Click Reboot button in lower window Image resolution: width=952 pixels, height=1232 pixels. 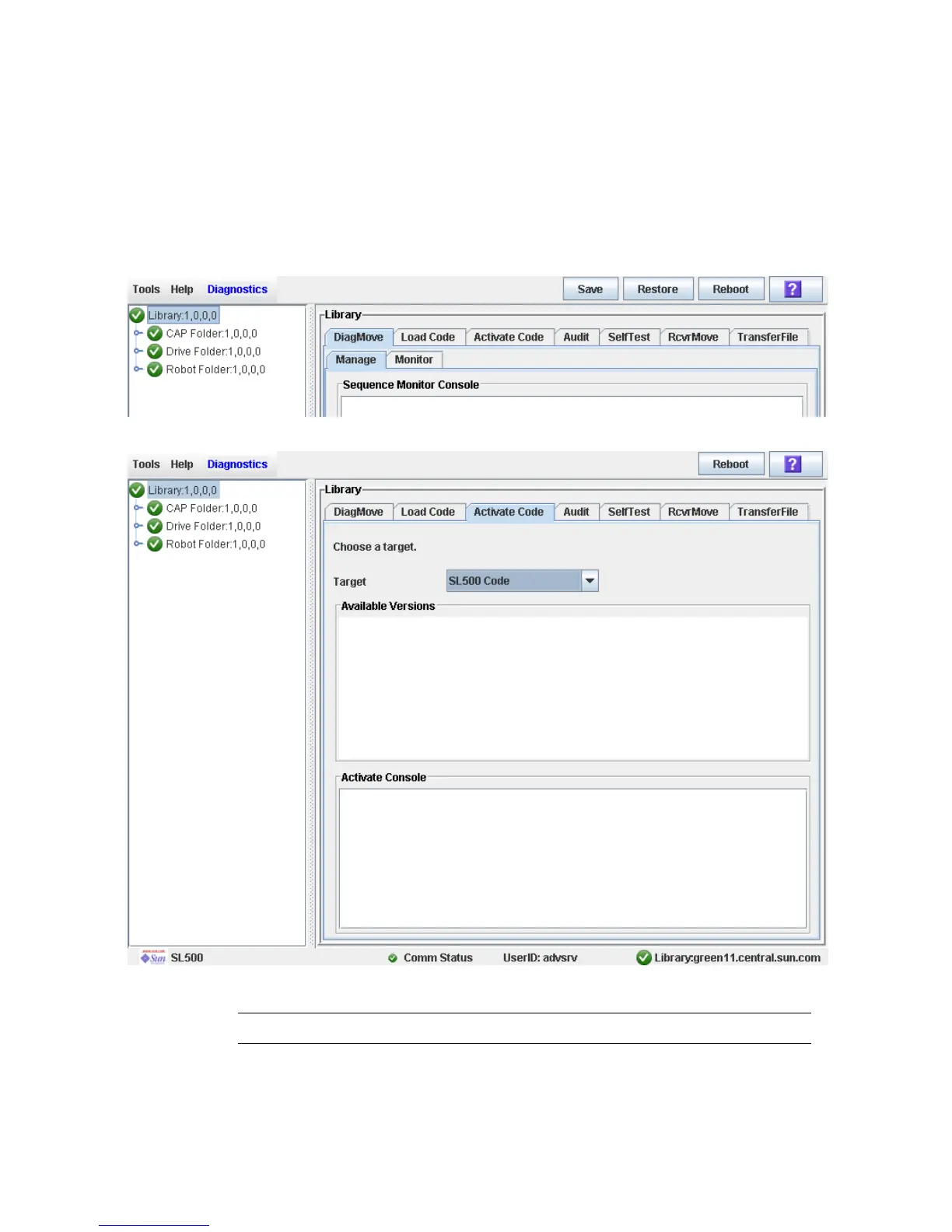coord(731,464)
